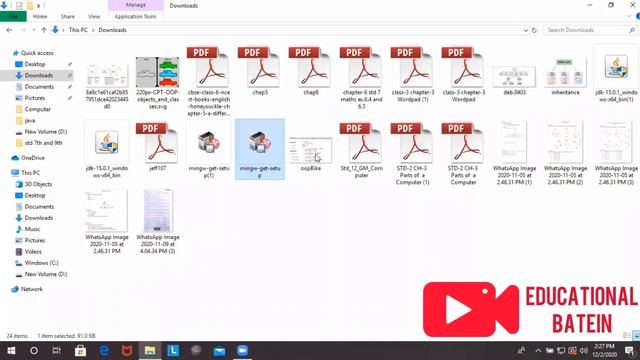
Task: Click Downloads in the address breadcrumb
Action: click(x=112, y=30)
